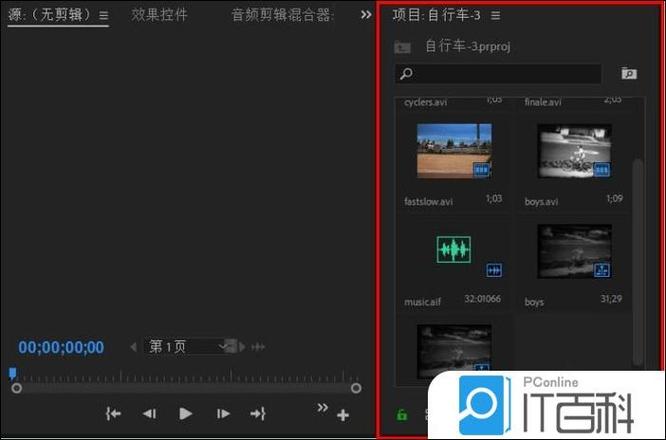Click the sequence badge on boys thumbnail
The height and width of the screenshot is (440, 666).
(x=601, y=270)
